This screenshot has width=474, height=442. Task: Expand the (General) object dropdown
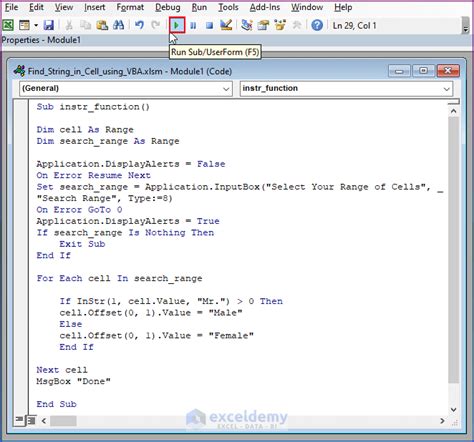(226, 89)
